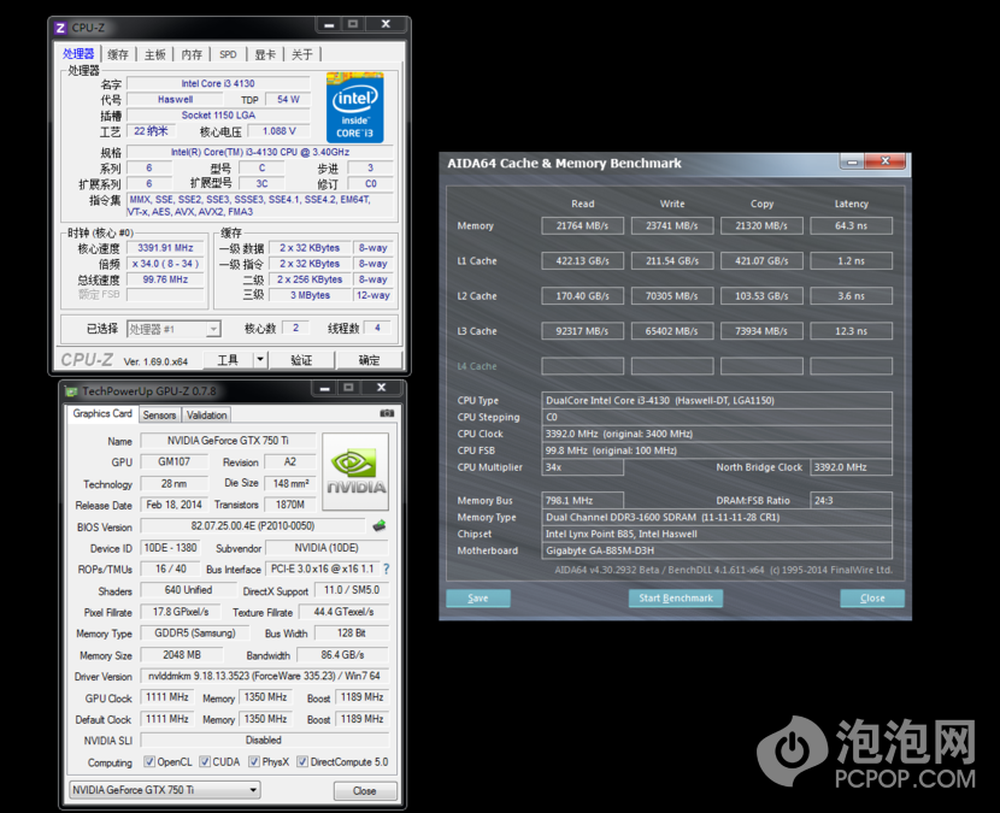Toggle the DirectCompute 5.0 checkbox
1000x813 pixels.
302,761
